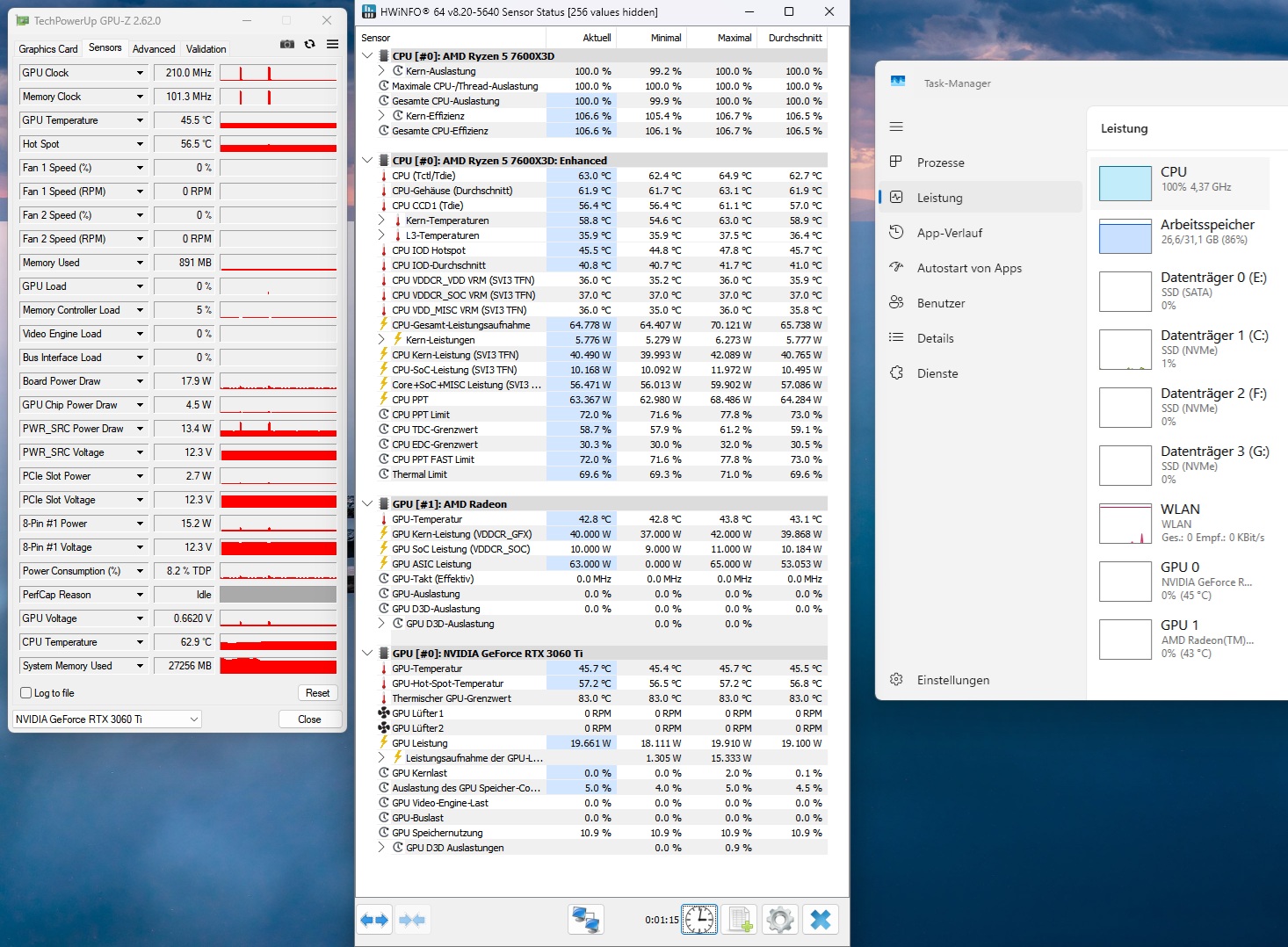Collapse GPU [#0]: NVIDIA GeForce RTX 3060 Ti group
The image size is (1288, 947).
click(368, 654)
